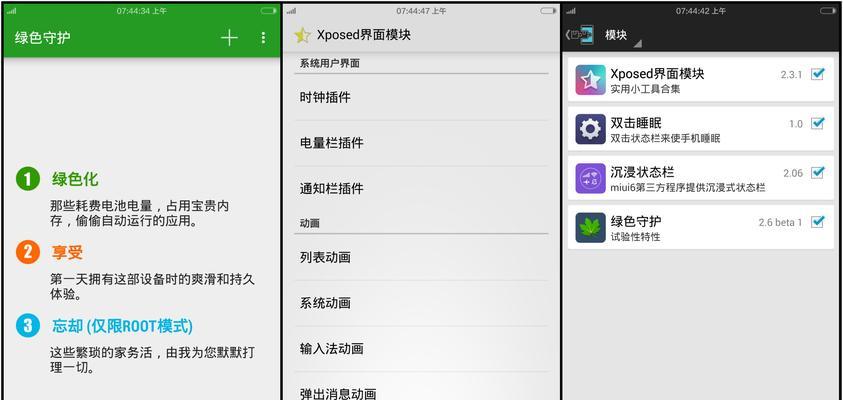This screenshot has height=400, width=843.
Task: Tap the 动画 section header
Action: (310, 223)
